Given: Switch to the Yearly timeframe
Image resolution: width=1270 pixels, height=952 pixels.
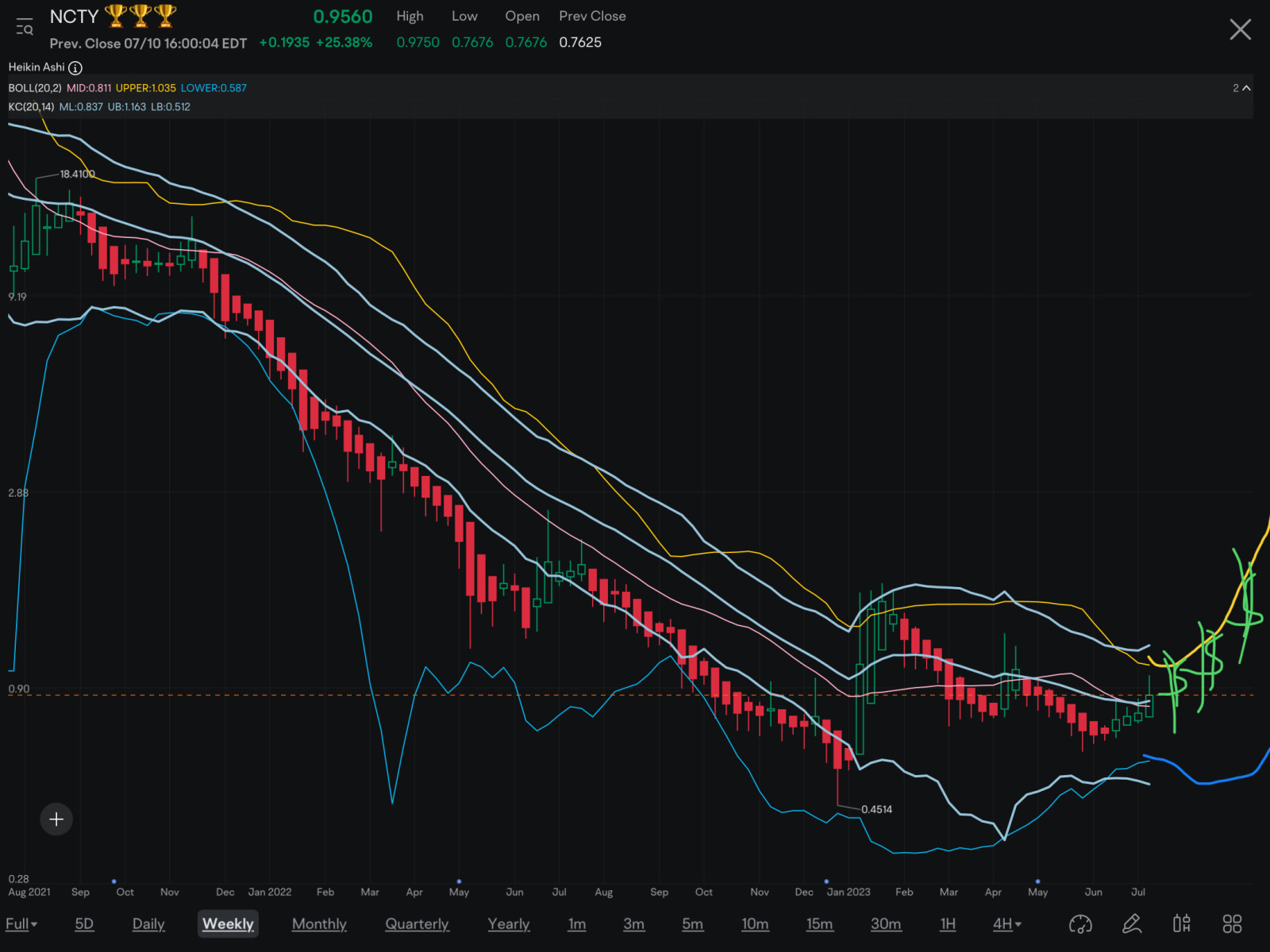Looking at the screenshot, I should pos(509,924).
